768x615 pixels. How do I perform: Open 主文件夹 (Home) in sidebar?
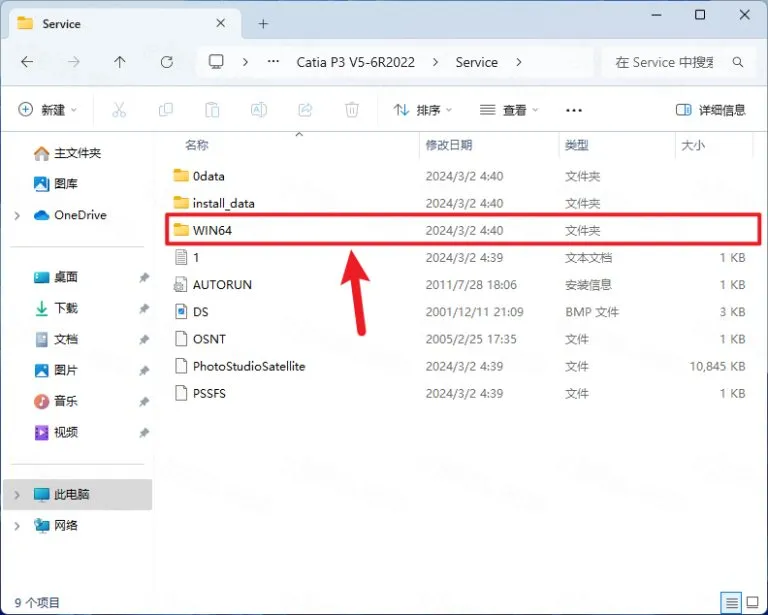tap(67, 153)
